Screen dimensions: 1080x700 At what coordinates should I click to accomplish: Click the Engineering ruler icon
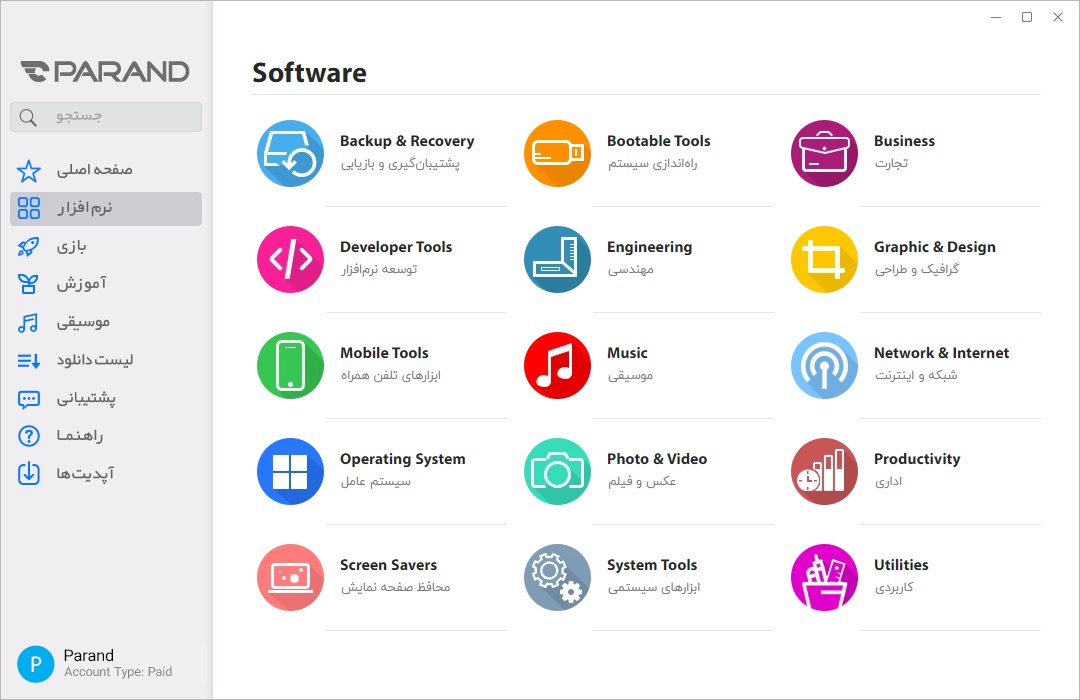point(557,260)
